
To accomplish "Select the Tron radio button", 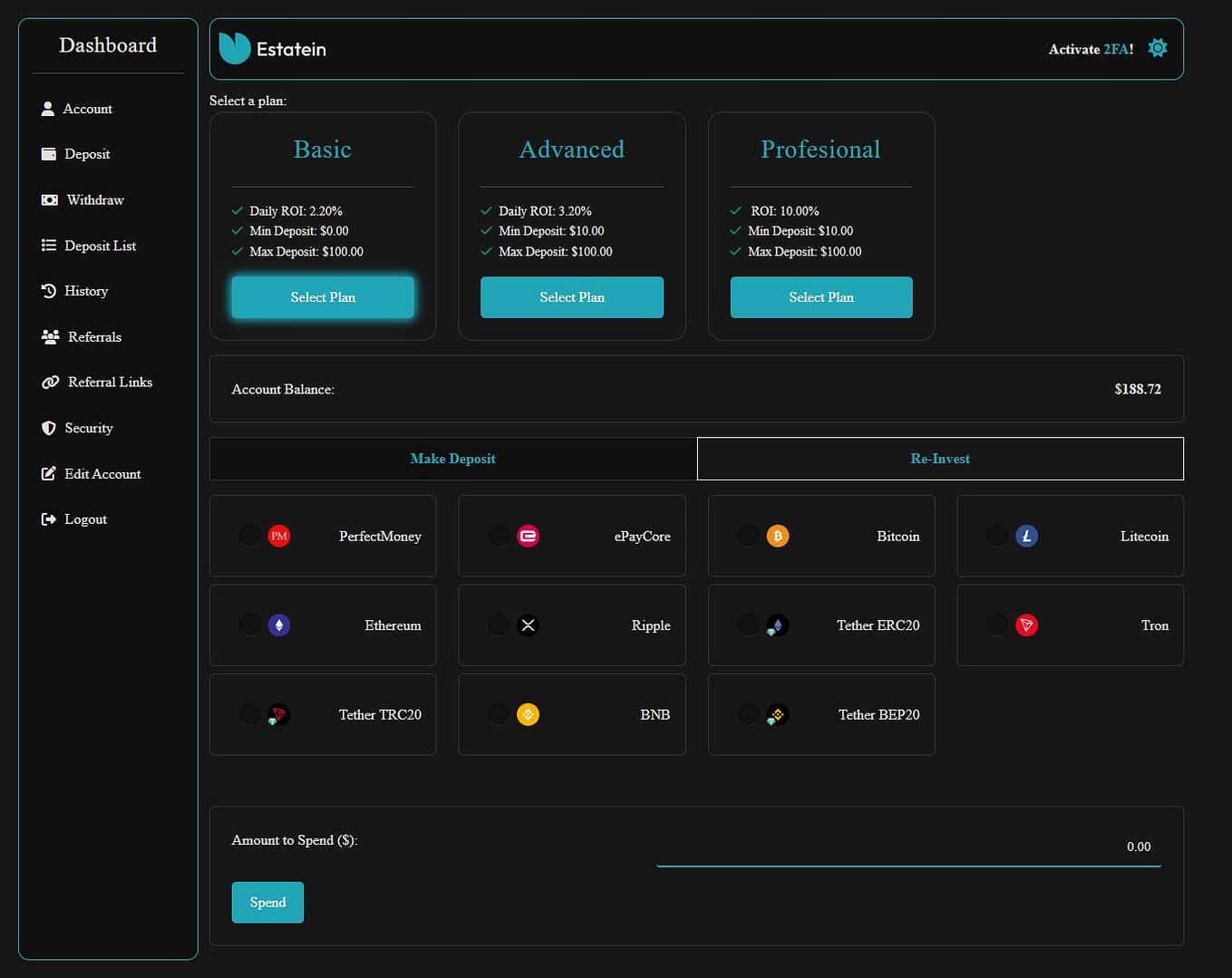I will (x=997, y=625).
